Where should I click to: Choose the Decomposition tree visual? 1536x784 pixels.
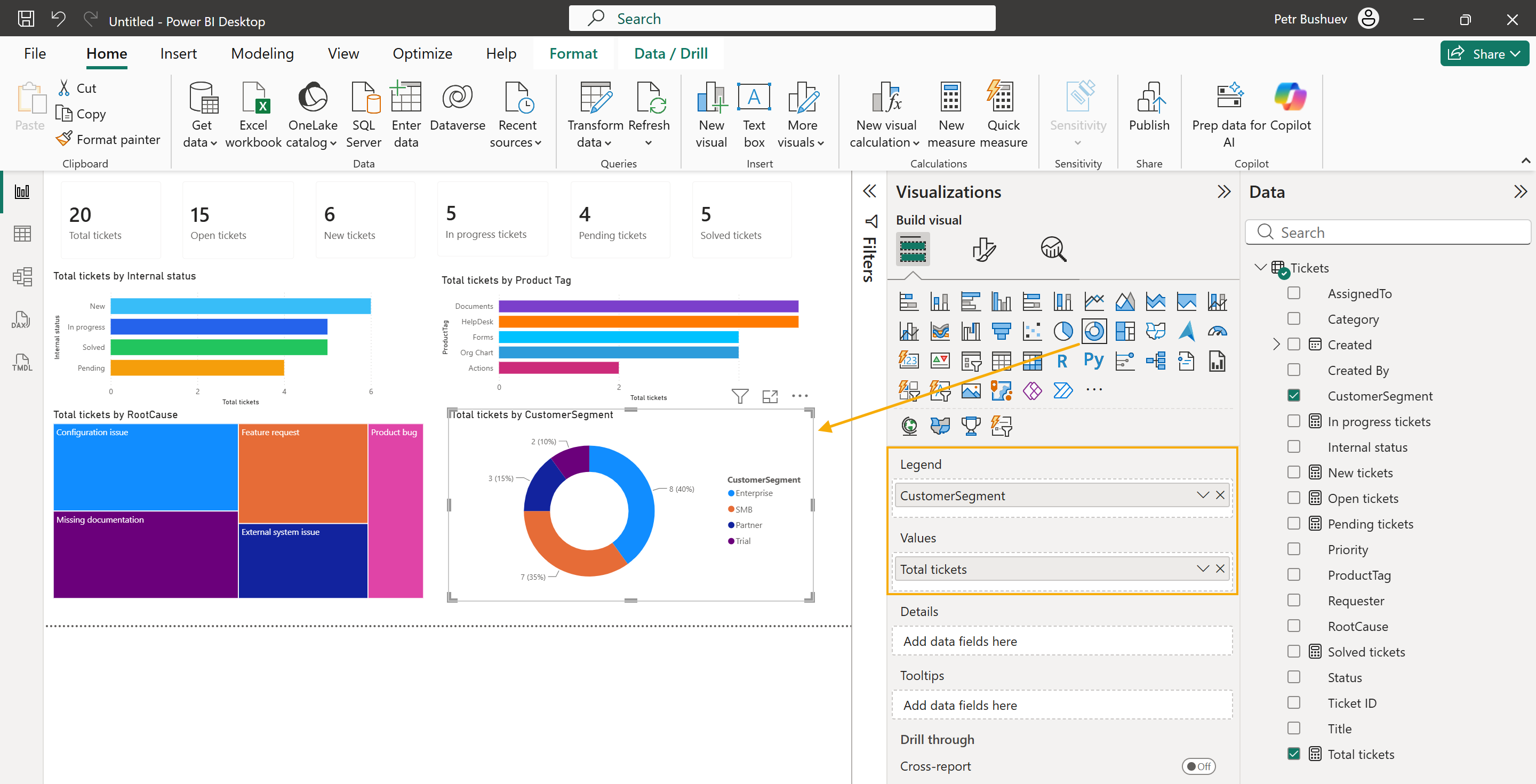click(x=1155, y=361)
